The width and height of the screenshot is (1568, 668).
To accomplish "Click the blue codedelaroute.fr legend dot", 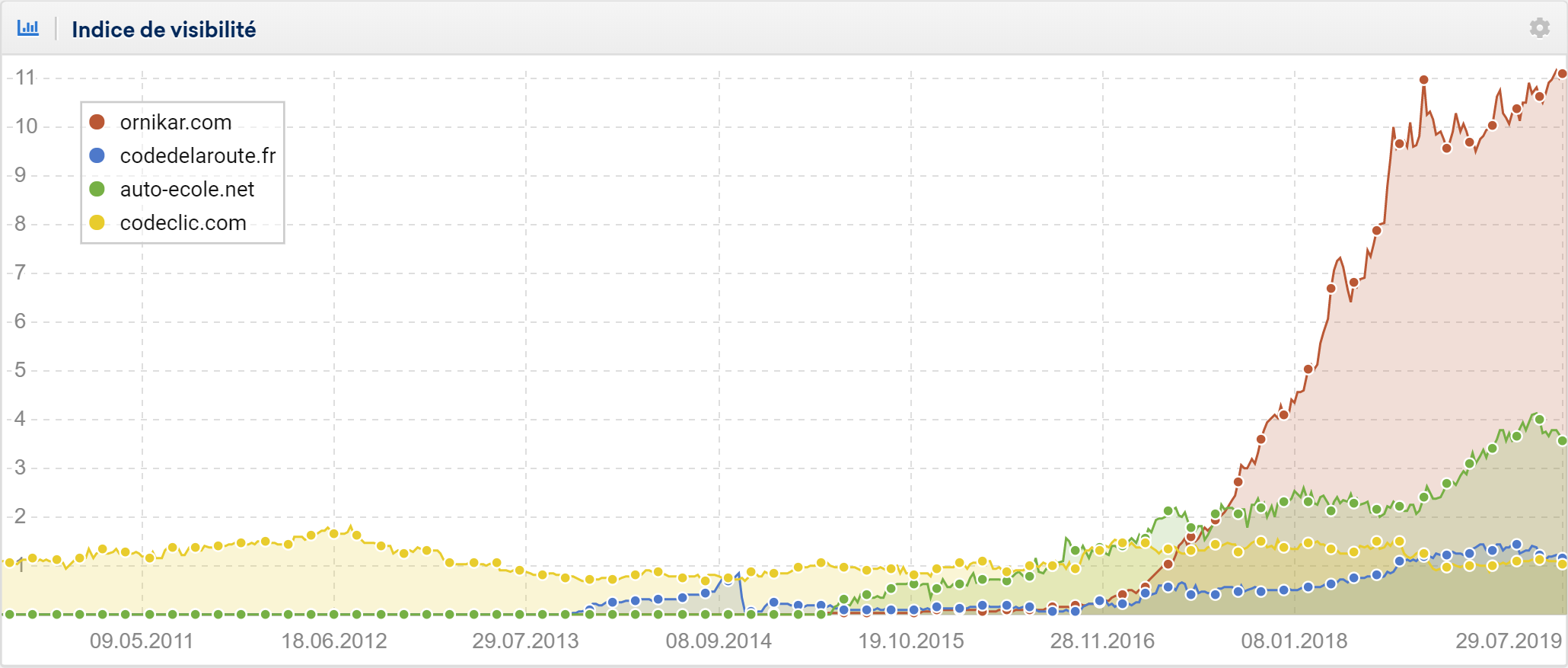I will point(97,155).
